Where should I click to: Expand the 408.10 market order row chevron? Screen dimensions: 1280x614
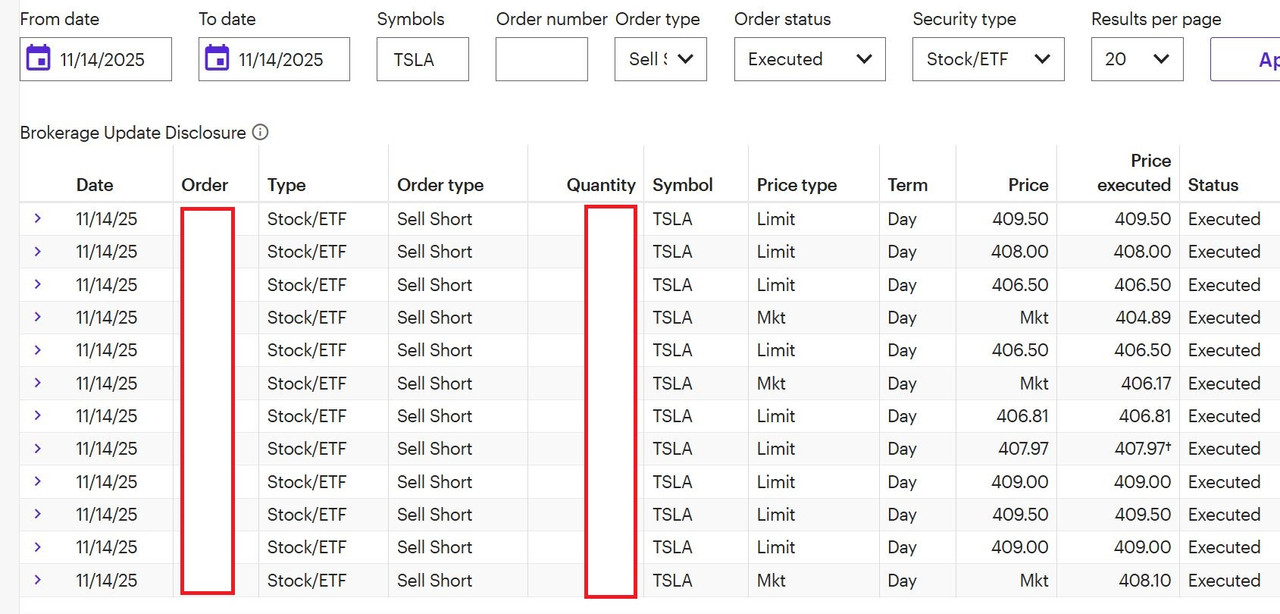tap(38, 580)
